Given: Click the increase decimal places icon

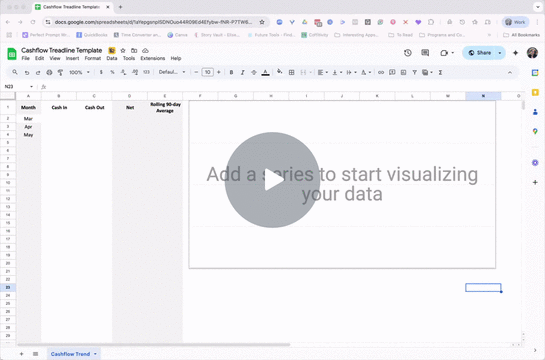Looking at the screenshot, I should point(135,72).
